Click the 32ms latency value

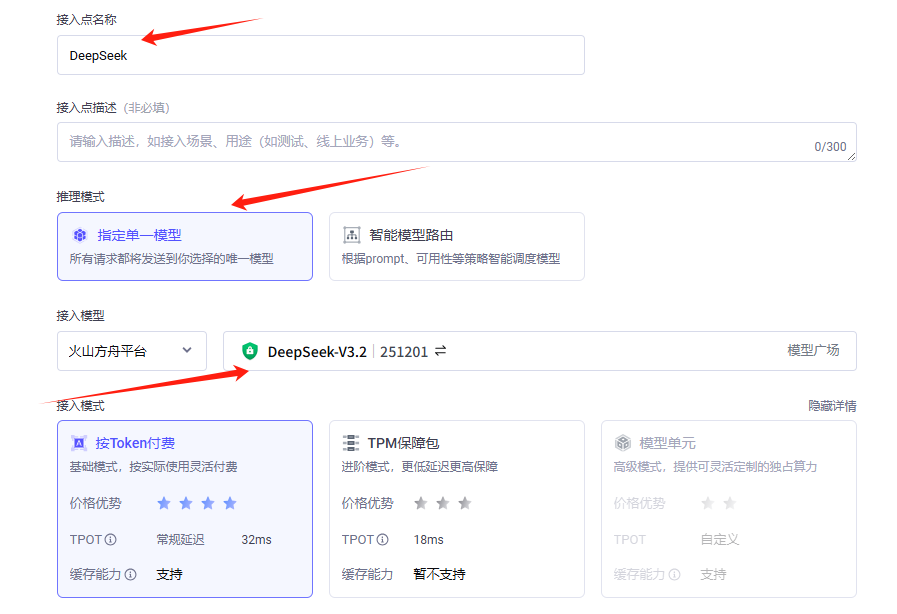[x=256, y=540]
